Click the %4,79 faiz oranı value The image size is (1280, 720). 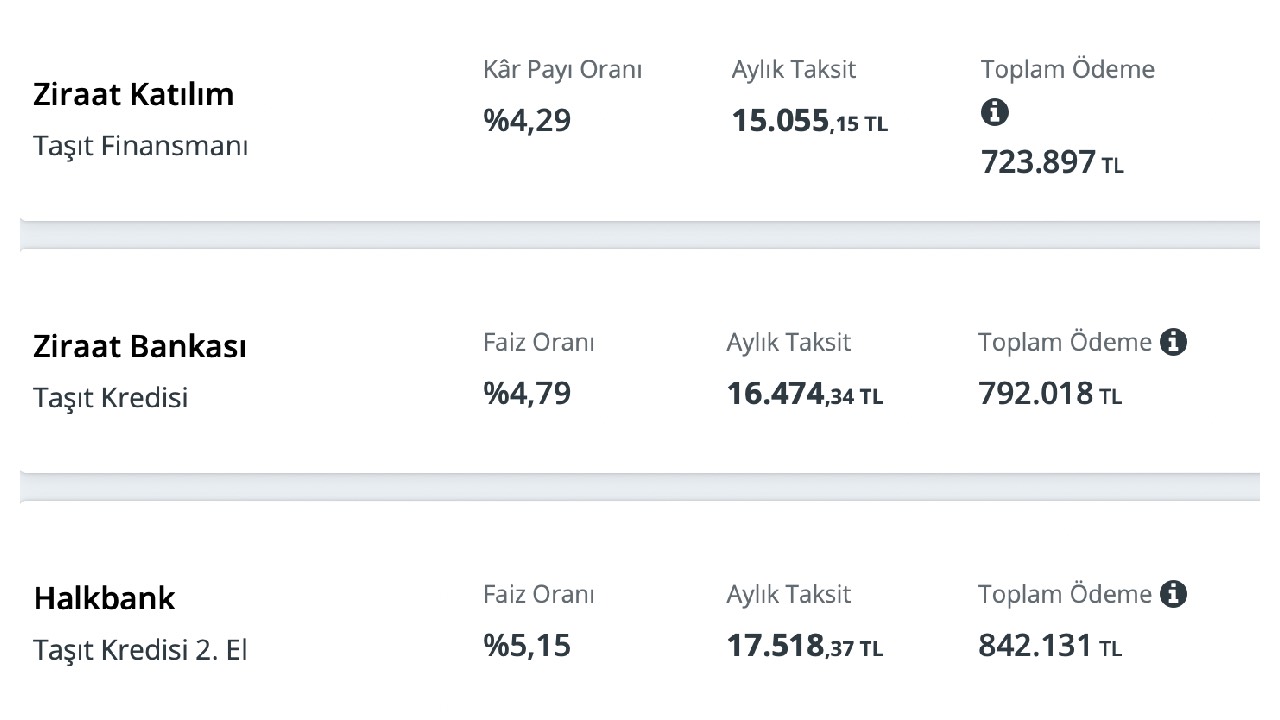pos(527,393)
